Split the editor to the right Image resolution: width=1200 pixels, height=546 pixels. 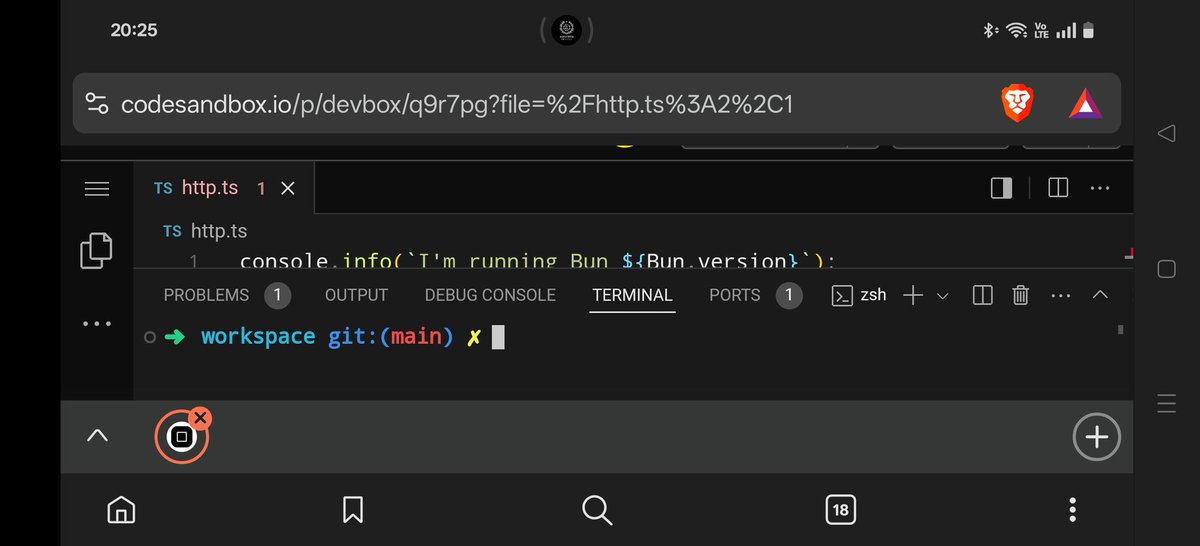[1058, 188]
